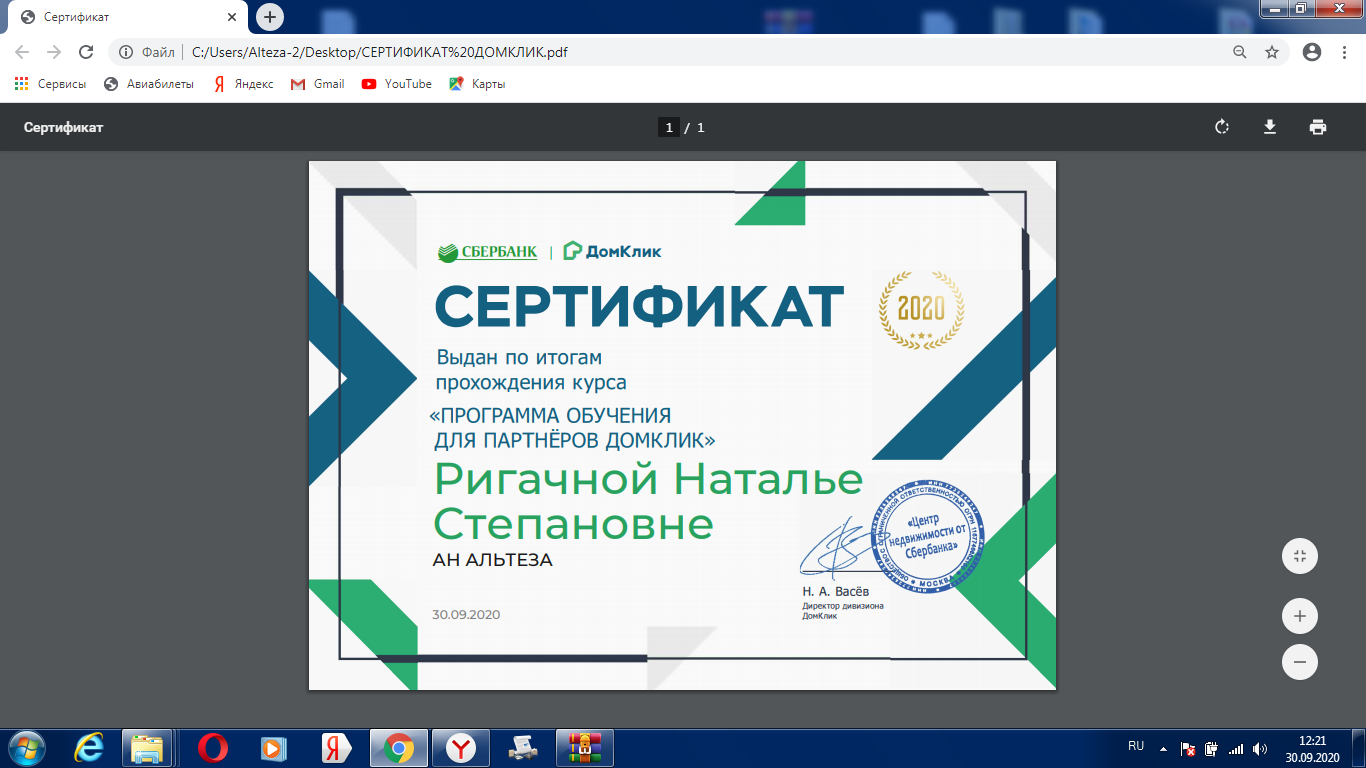Image resolution: width=1366 pixels, height=768 pixels.
Task: Open the YouTube bookmark
Action: (x=397, y=84)
